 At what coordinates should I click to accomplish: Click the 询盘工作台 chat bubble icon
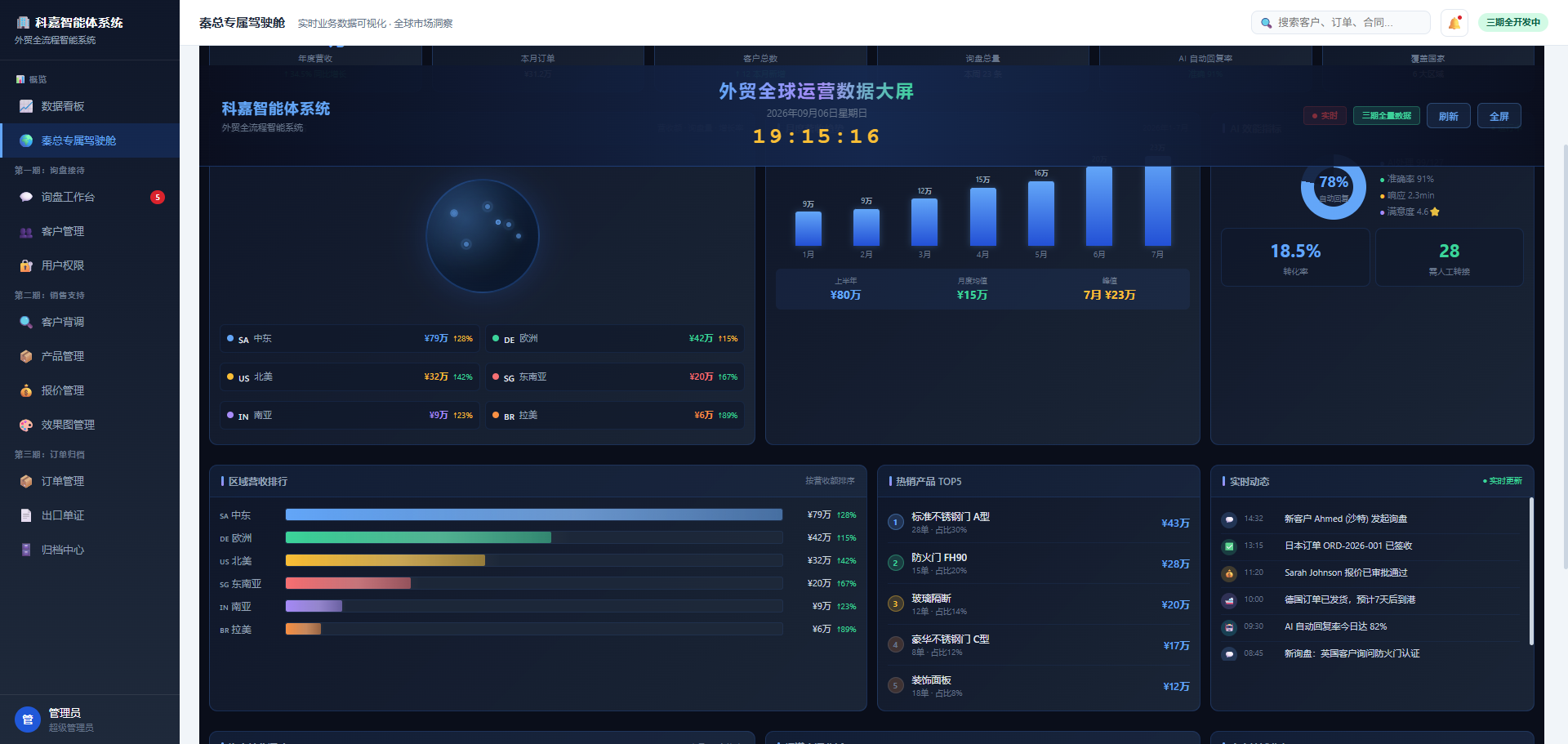(26, 197)
